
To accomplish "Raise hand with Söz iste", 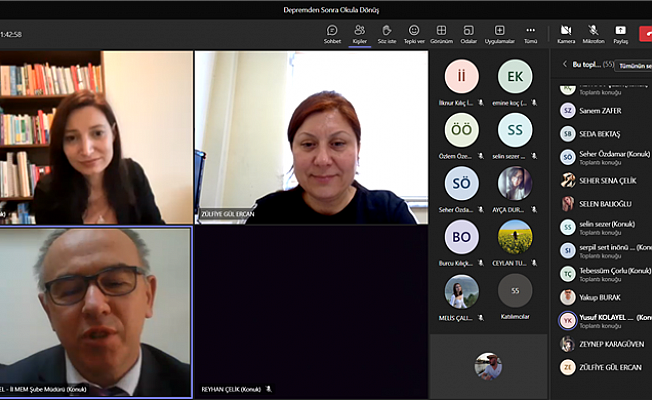I will pyautogui.click(x=386, y=33).
